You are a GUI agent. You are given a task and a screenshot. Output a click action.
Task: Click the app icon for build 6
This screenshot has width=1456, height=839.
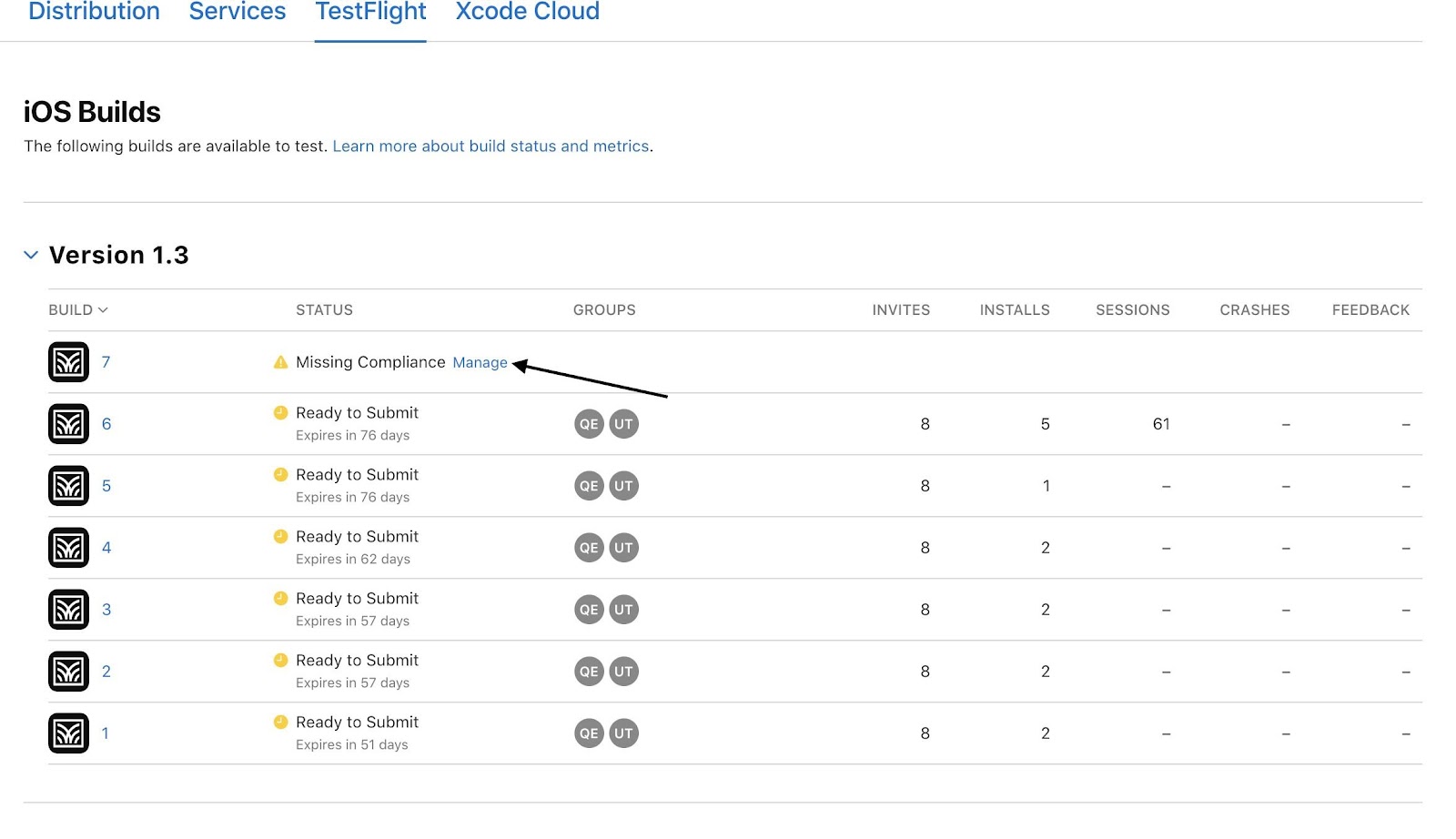pos(68,424)
